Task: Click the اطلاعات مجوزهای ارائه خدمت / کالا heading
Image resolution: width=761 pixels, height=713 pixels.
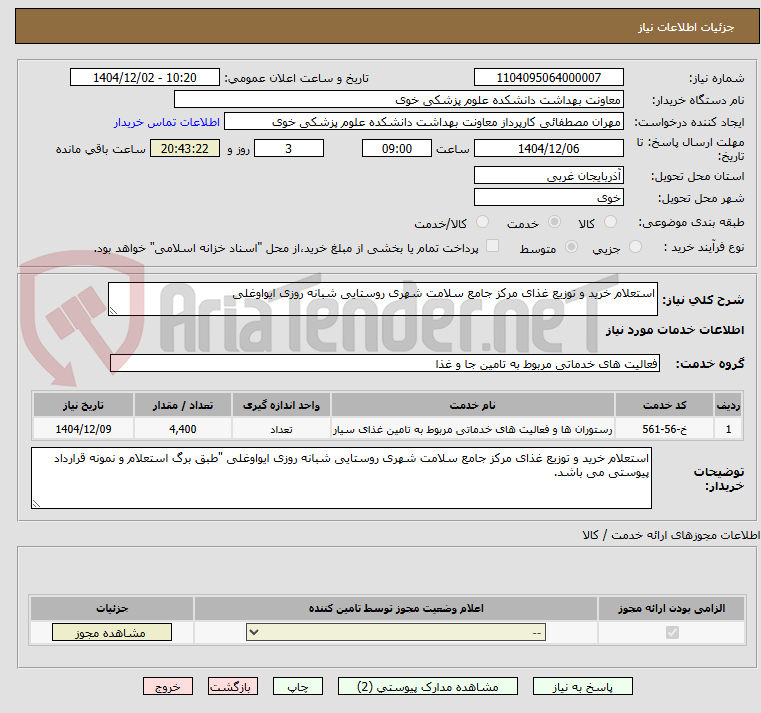Action: (671, 535)
